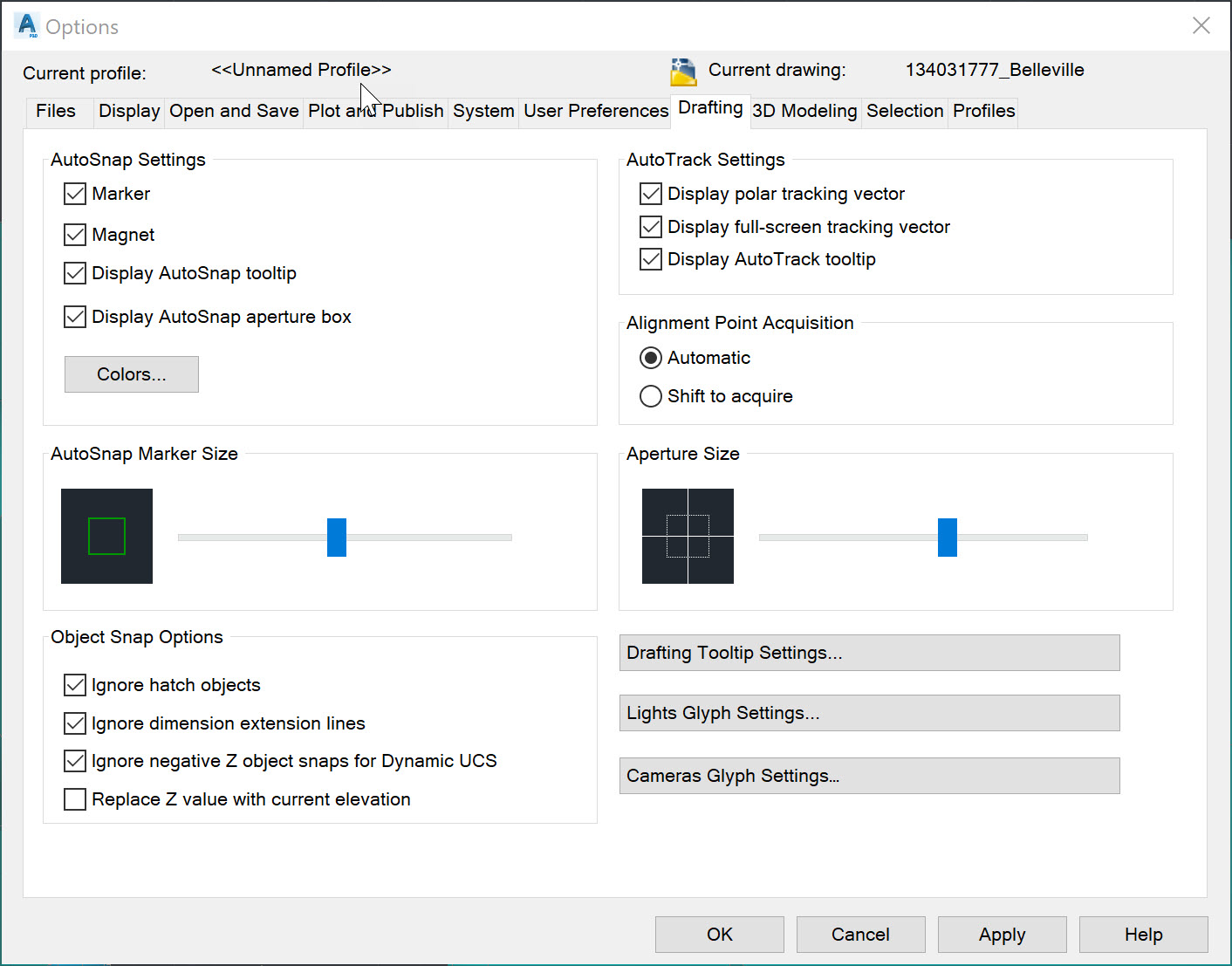Click the Aperture Size slider handle
Screen dimensions: 1232x966
tap(947, 537)
